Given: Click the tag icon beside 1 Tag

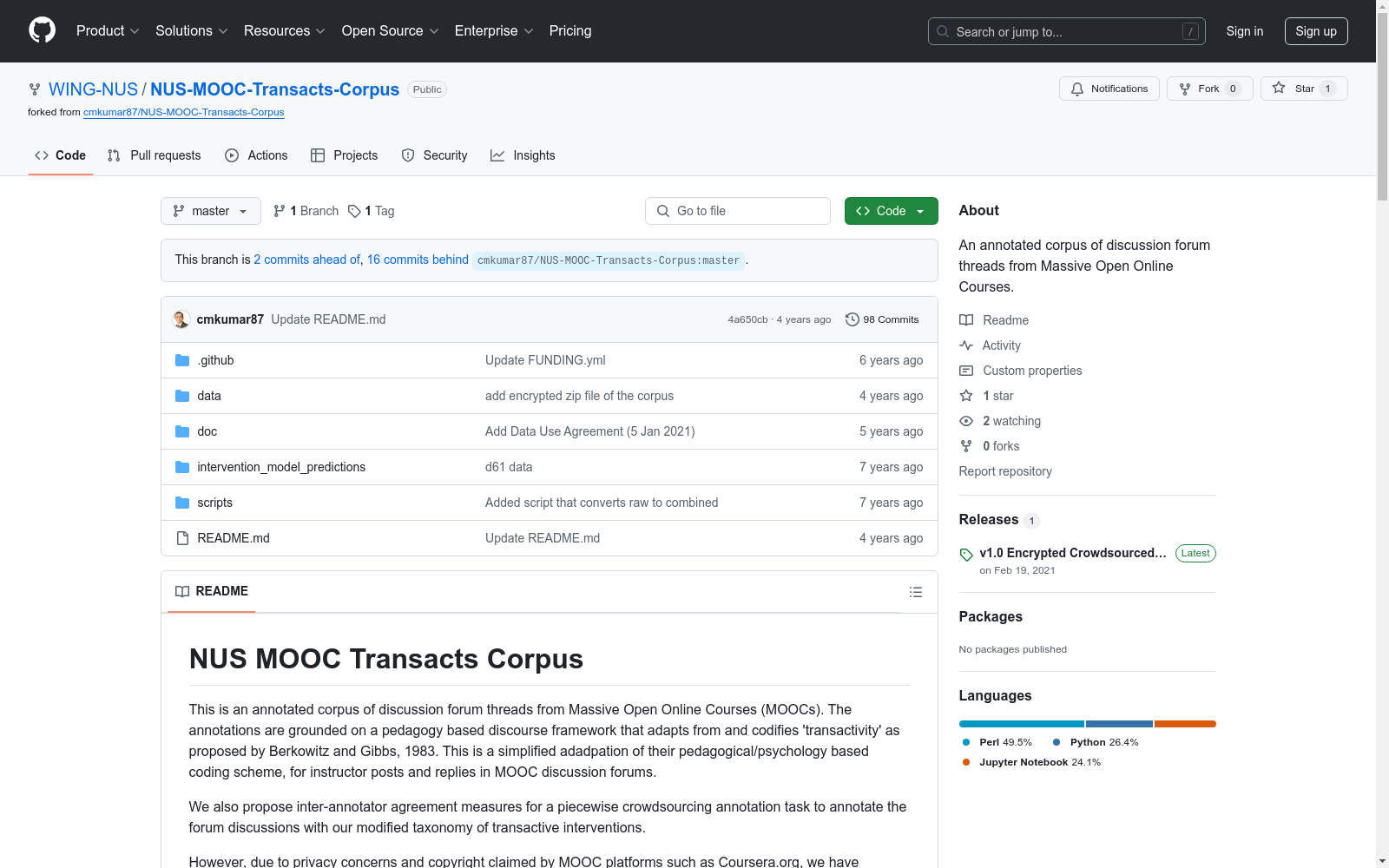Looking at the screenshot, I should (354, 211).
